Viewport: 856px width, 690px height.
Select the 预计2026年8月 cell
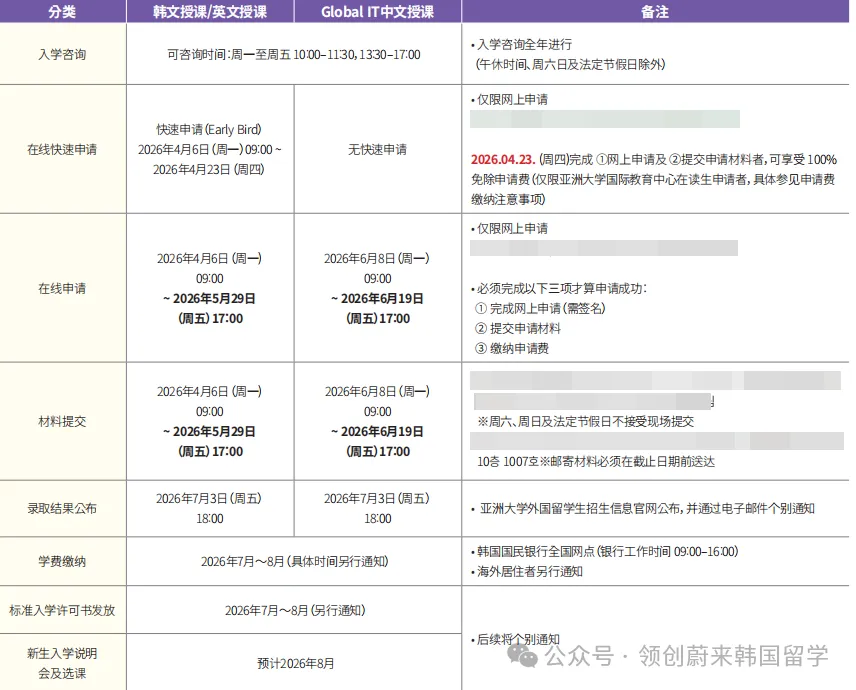pyautogui.click(x=295, y=662)
